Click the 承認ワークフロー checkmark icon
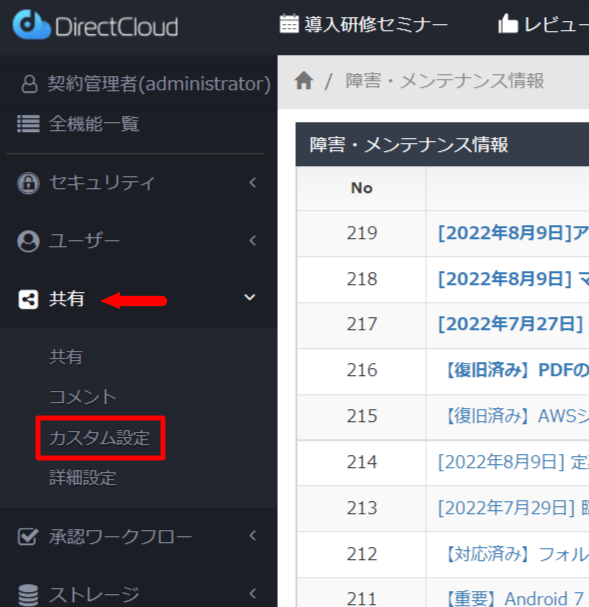The image size is (589, 607). coord(28,536)
